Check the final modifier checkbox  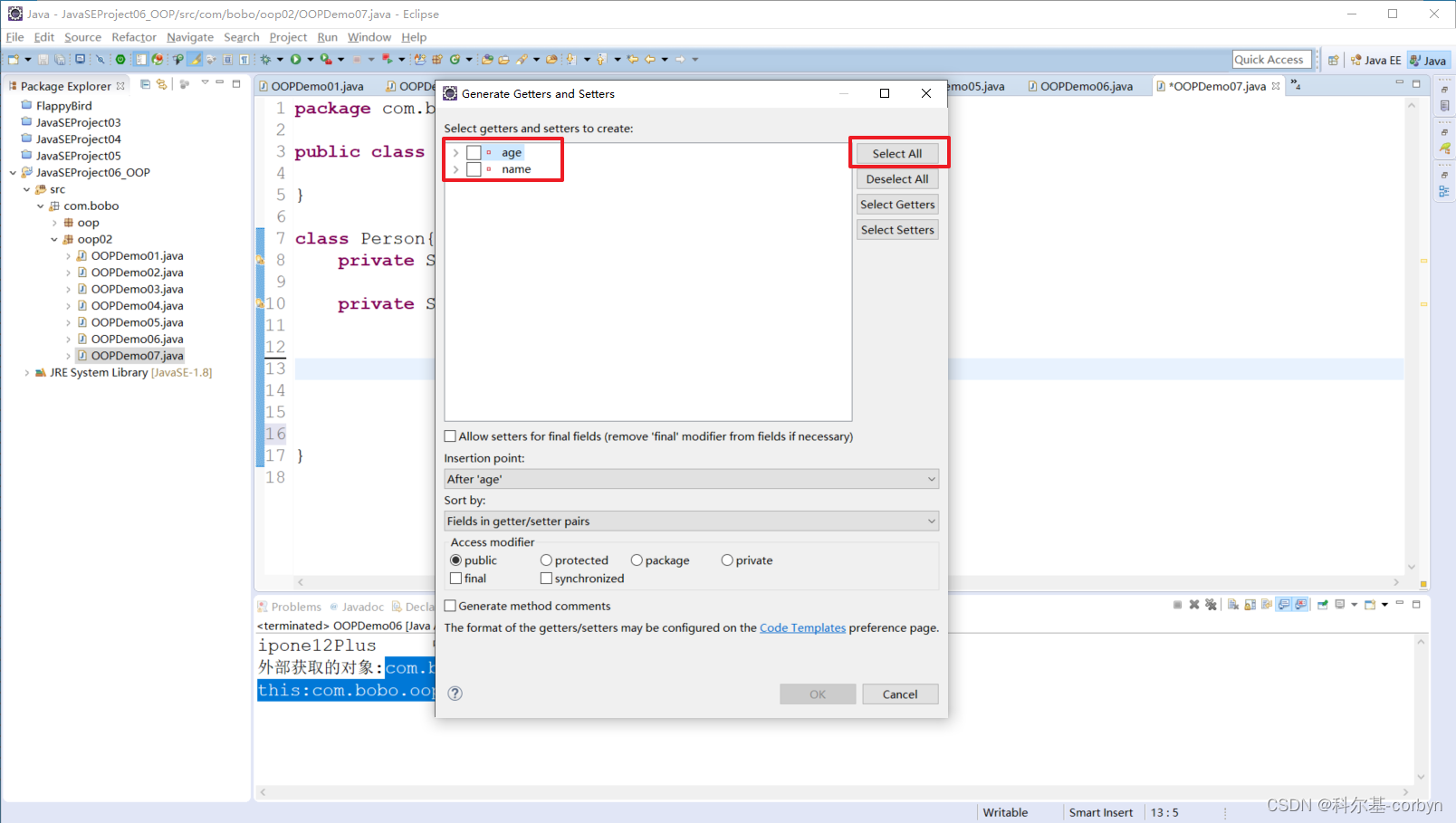456,579
